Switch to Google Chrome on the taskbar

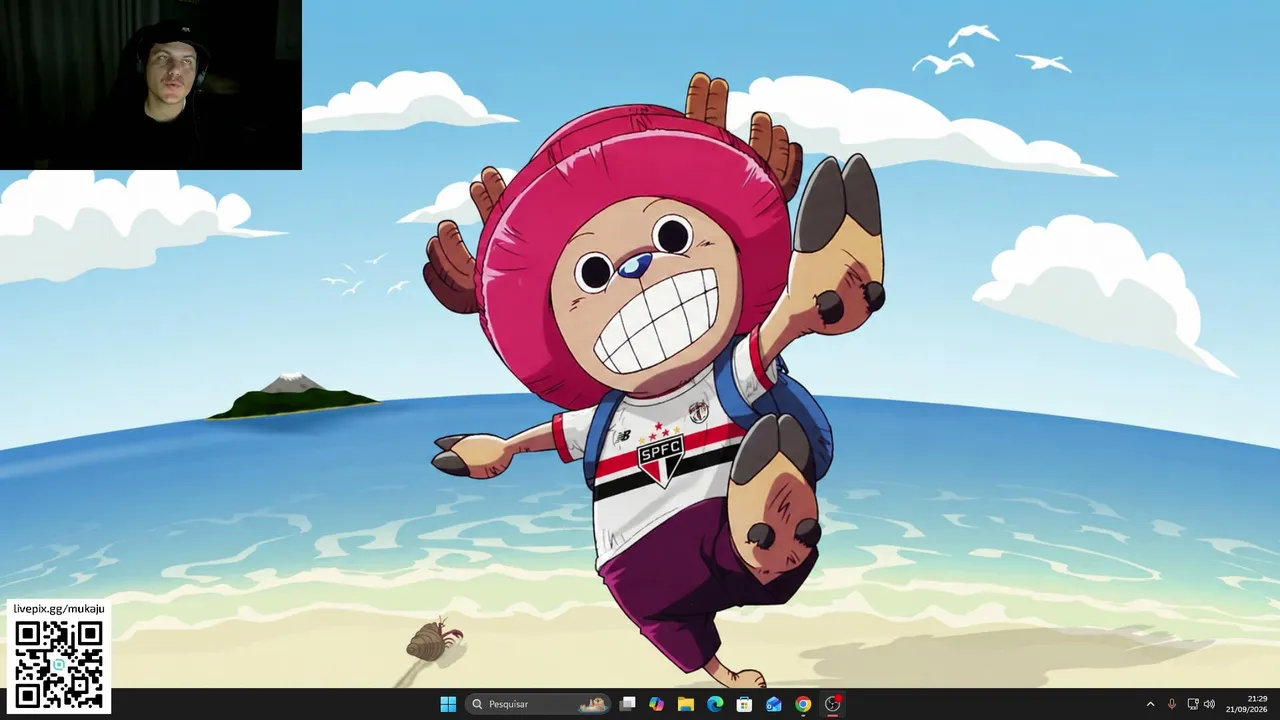point(803,704)
